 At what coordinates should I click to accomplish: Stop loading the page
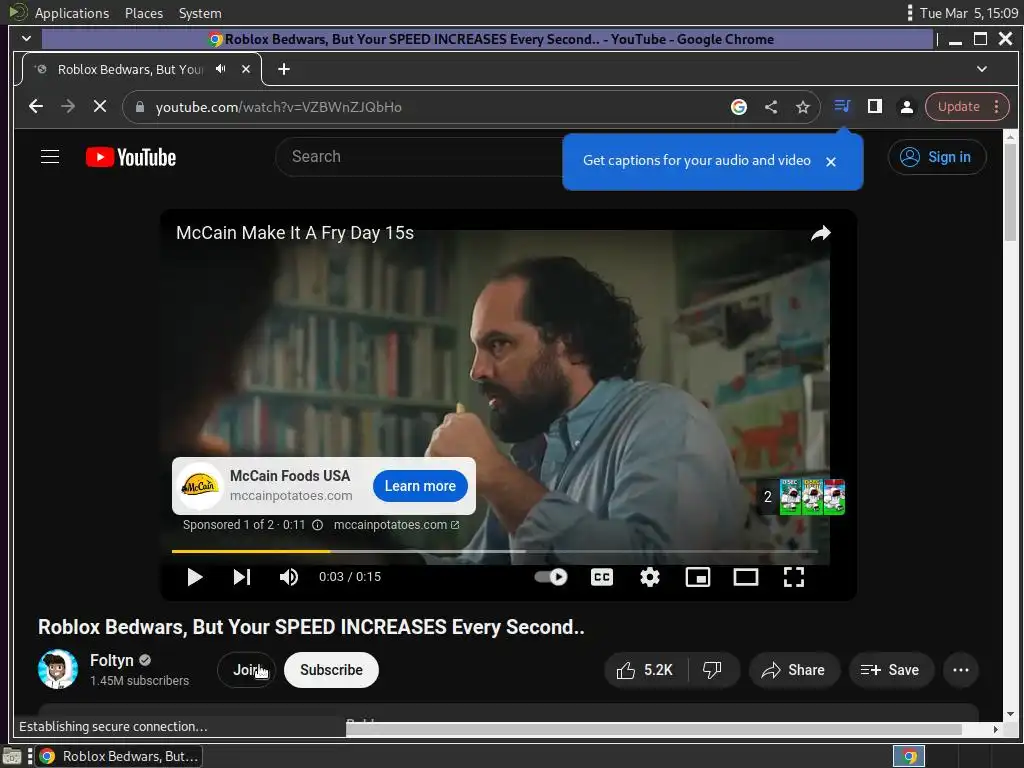(100, 106)
